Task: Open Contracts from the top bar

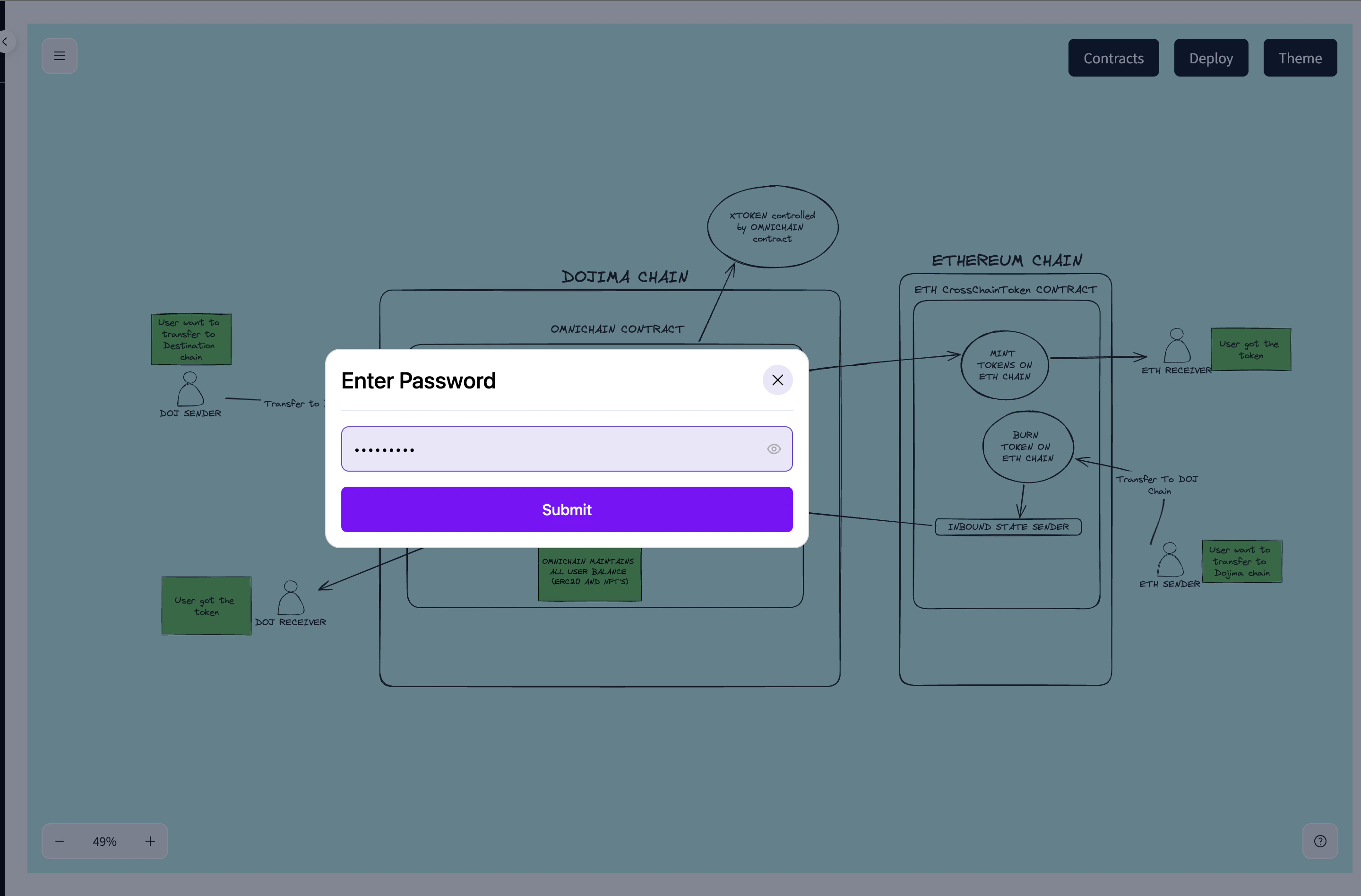Action: 1113,57
